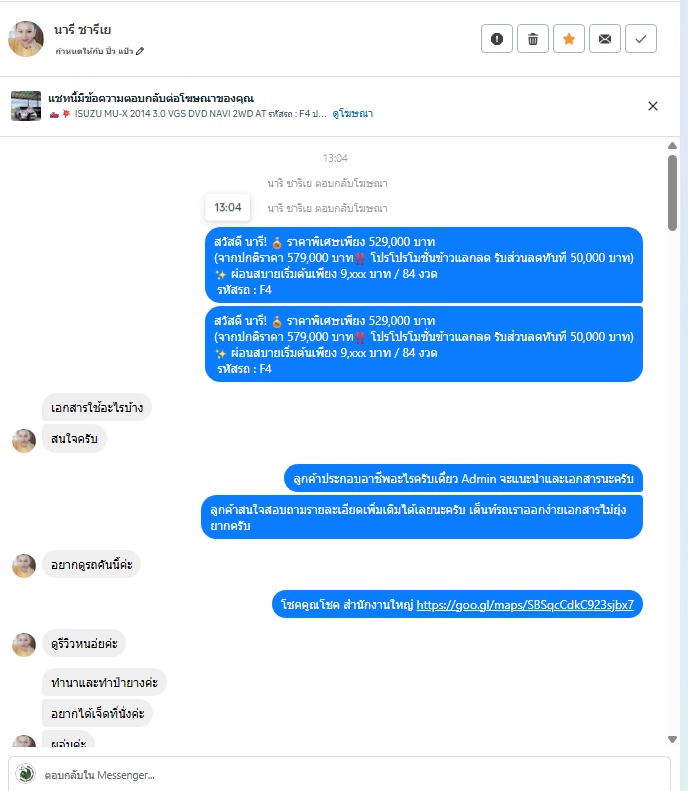Mark conversation as unread via envelope icon
The height and width of the screenshot is (791, 688).
click(x=605, y=39)
